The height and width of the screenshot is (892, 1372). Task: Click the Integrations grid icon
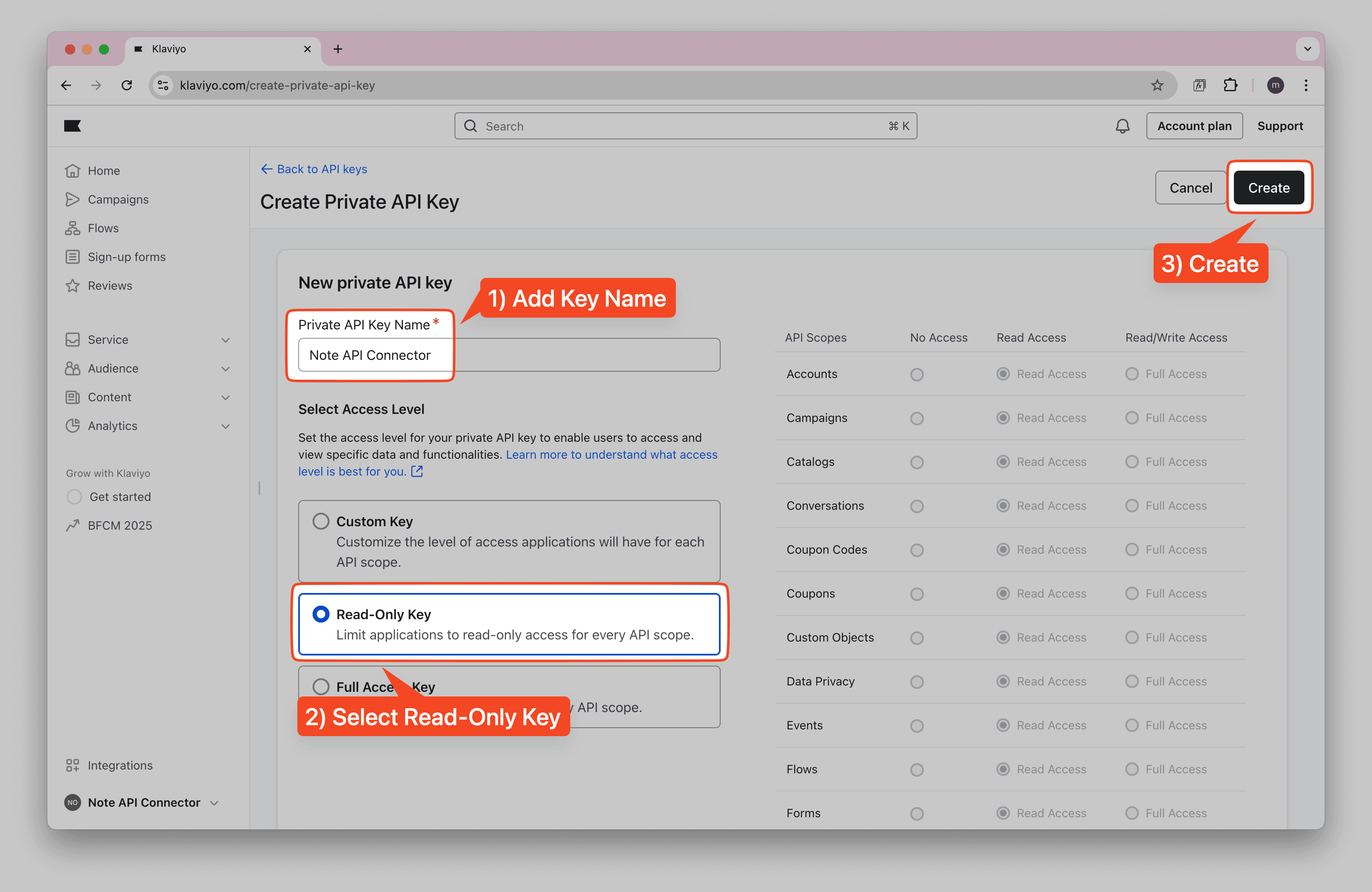coord(73,765)
